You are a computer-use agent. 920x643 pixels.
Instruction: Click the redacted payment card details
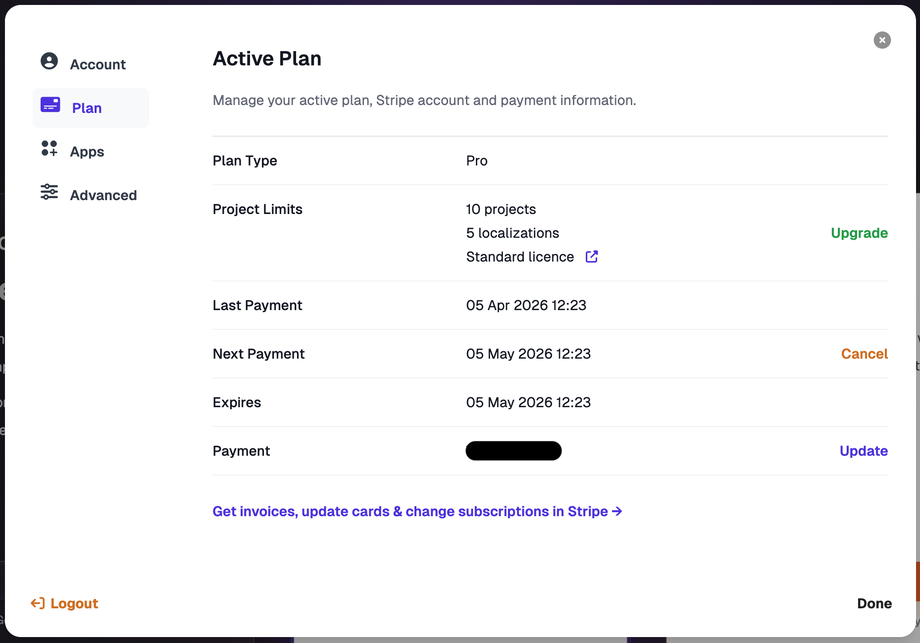click(x=513, y=450)
